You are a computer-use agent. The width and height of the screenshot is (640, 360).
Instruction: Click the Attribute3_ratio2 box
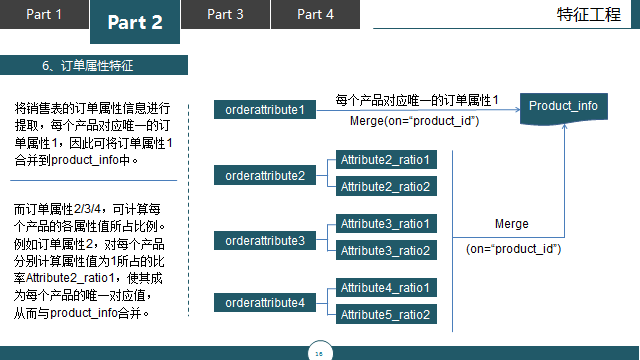click(x=386, y=250)
